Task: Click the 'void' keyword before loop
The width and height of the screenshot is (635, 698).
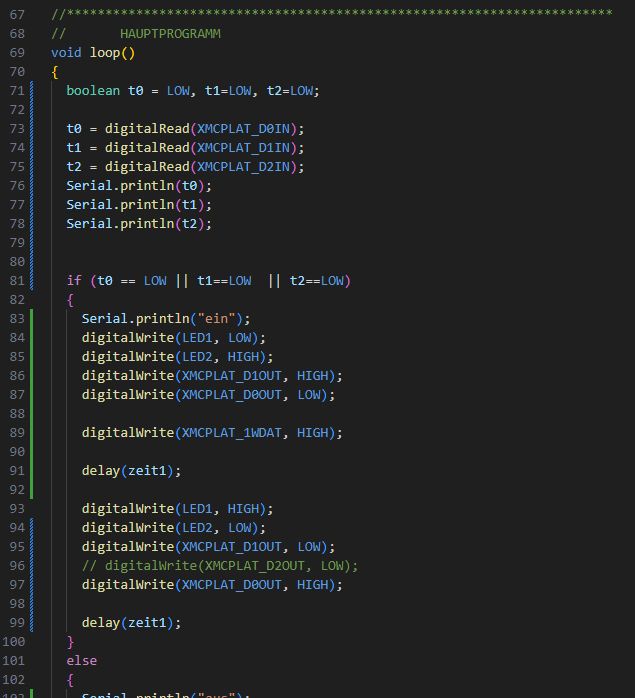Action: tap(66, 53)
